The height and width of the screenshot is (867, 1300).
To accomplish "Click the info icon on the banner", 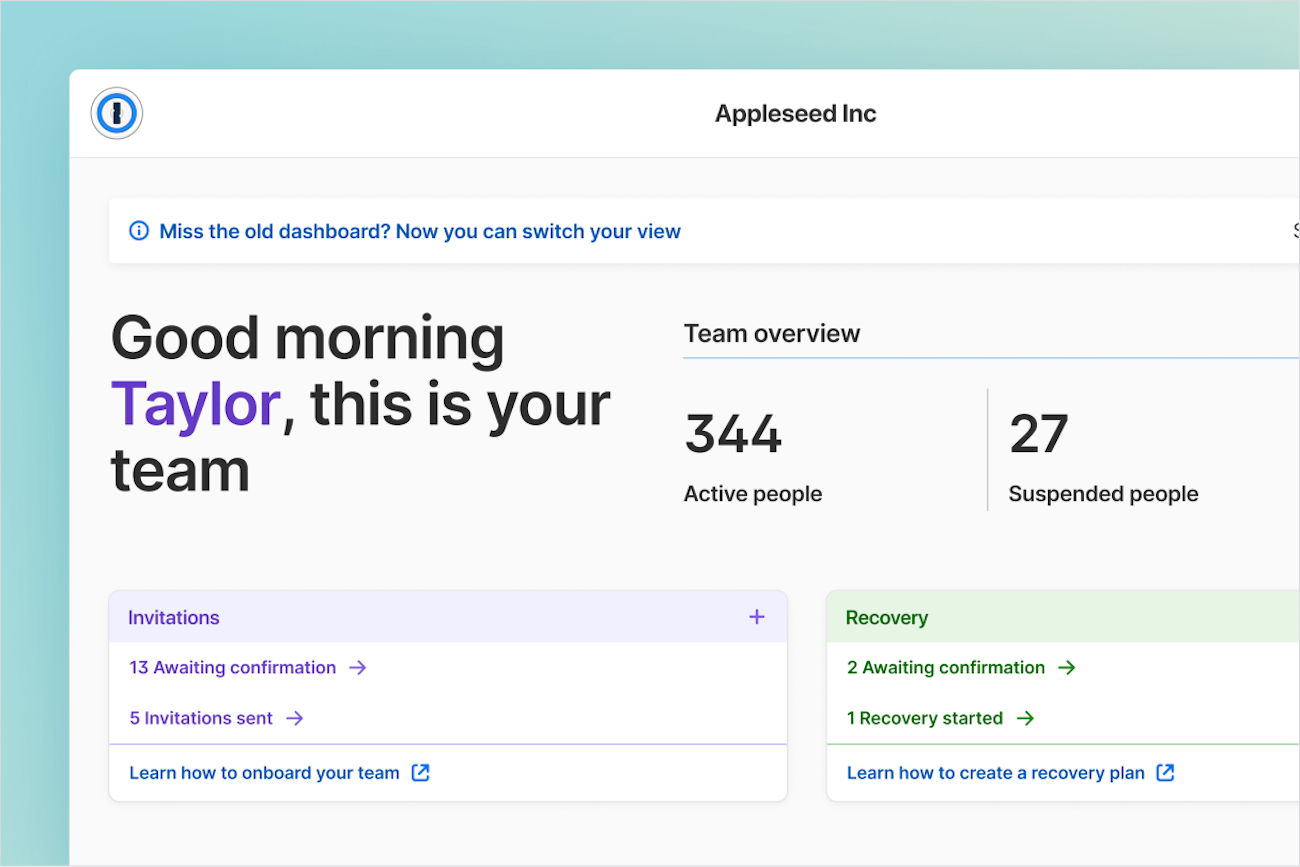I will click(x=138, y=231).
